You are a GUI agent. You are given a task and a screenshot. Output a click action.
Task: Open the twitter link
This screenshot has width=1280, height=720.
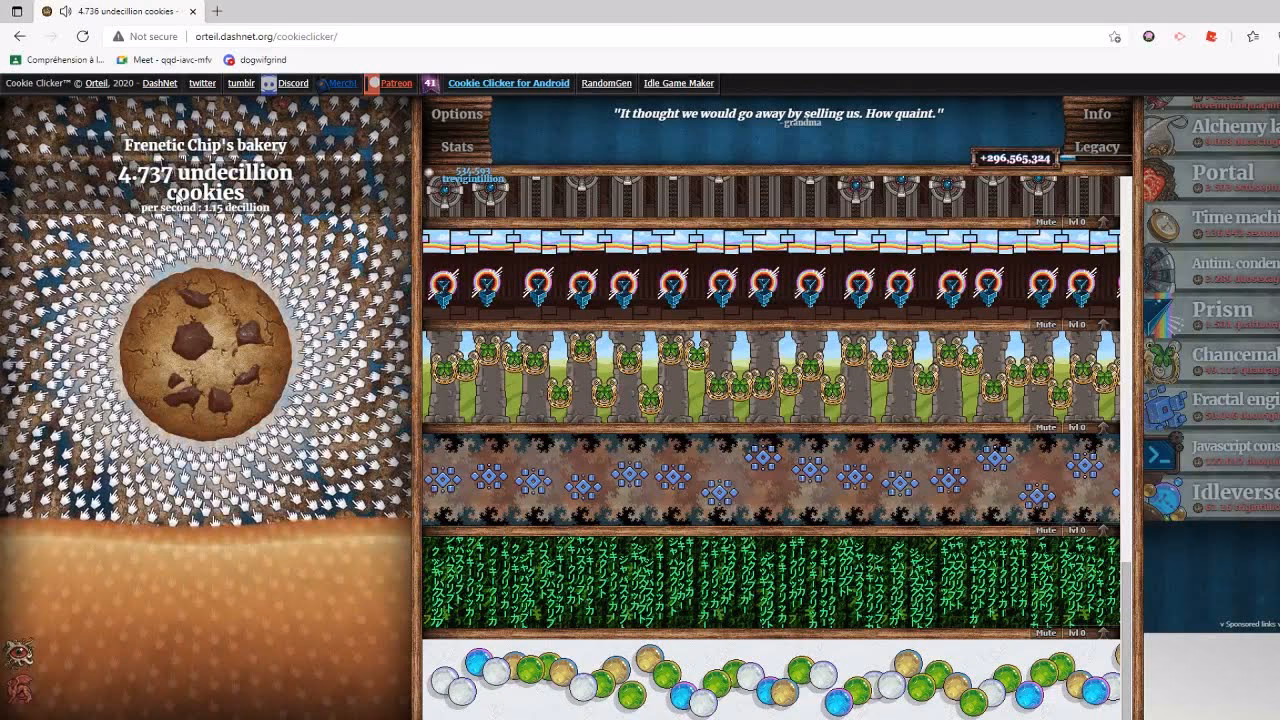(x=202, y=83)
